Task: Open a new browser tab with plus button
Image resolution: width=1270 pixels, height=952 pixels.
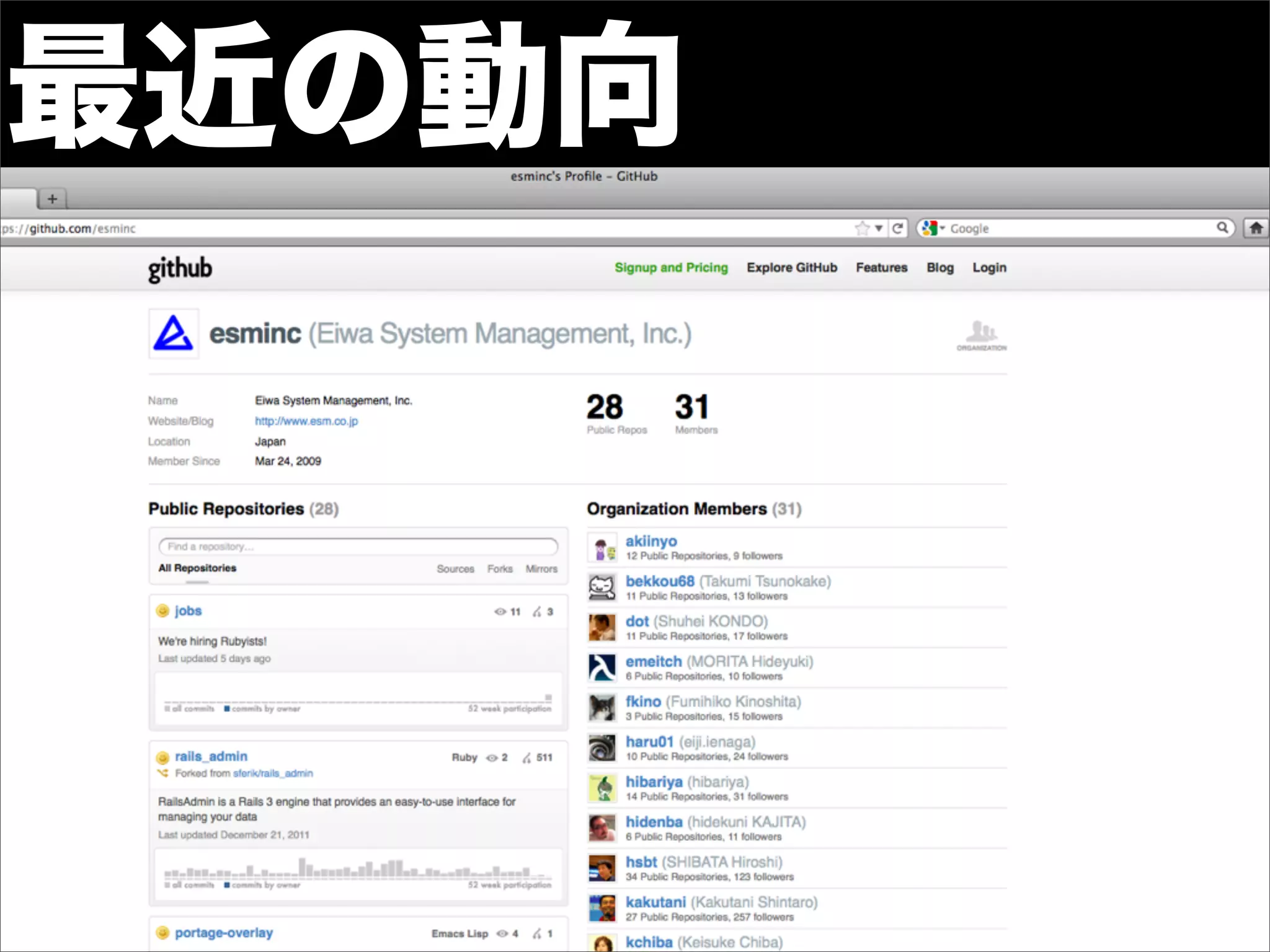Action: [52, 199]
